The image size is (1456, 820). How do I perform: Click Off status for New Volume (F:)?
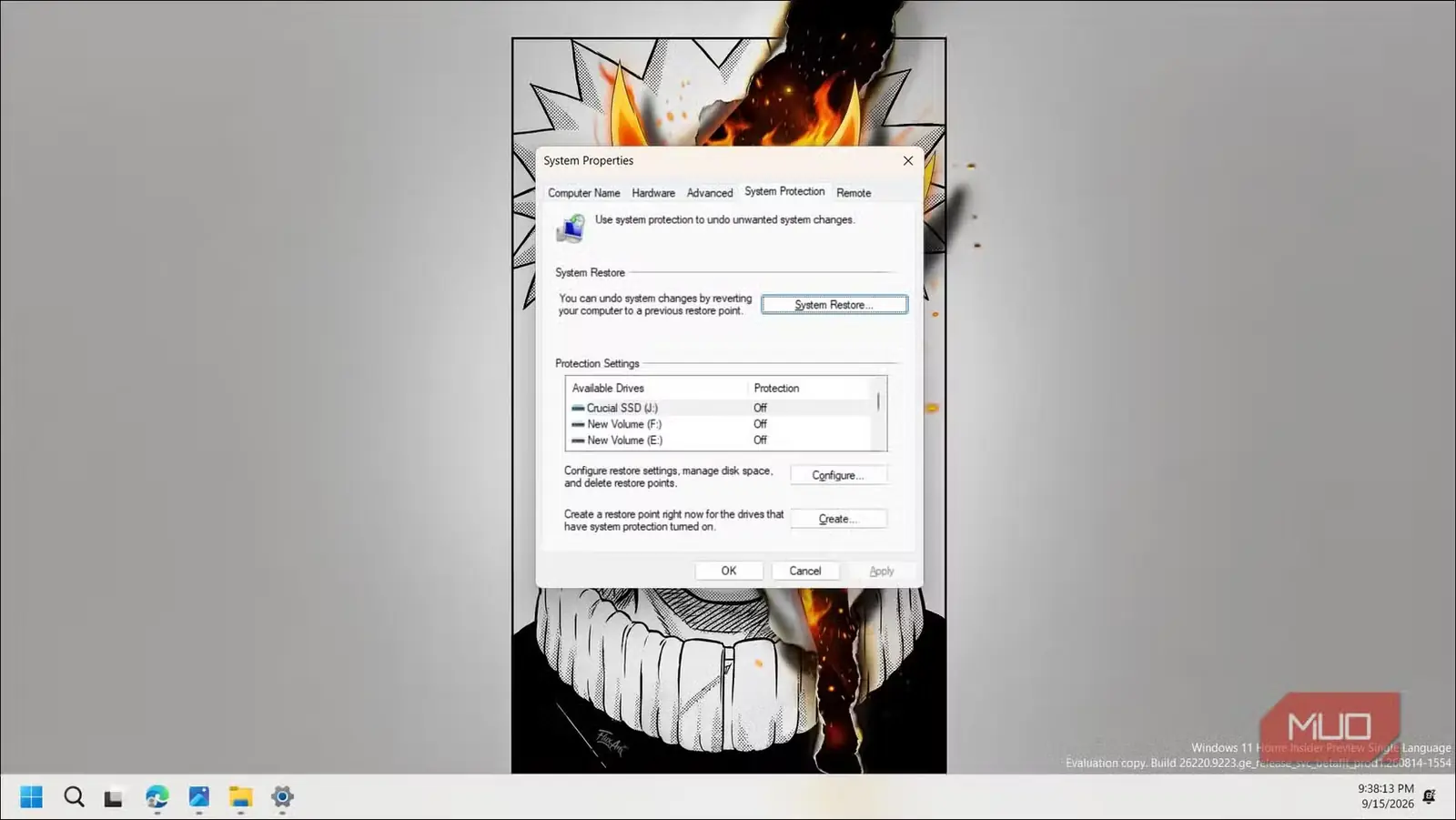761,424
